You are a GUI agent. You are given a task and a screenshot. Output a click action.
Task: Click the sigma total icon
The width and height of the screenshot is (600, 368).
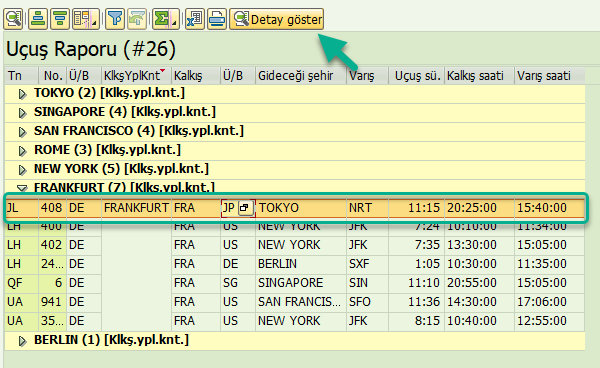click(x=166, y=19)
